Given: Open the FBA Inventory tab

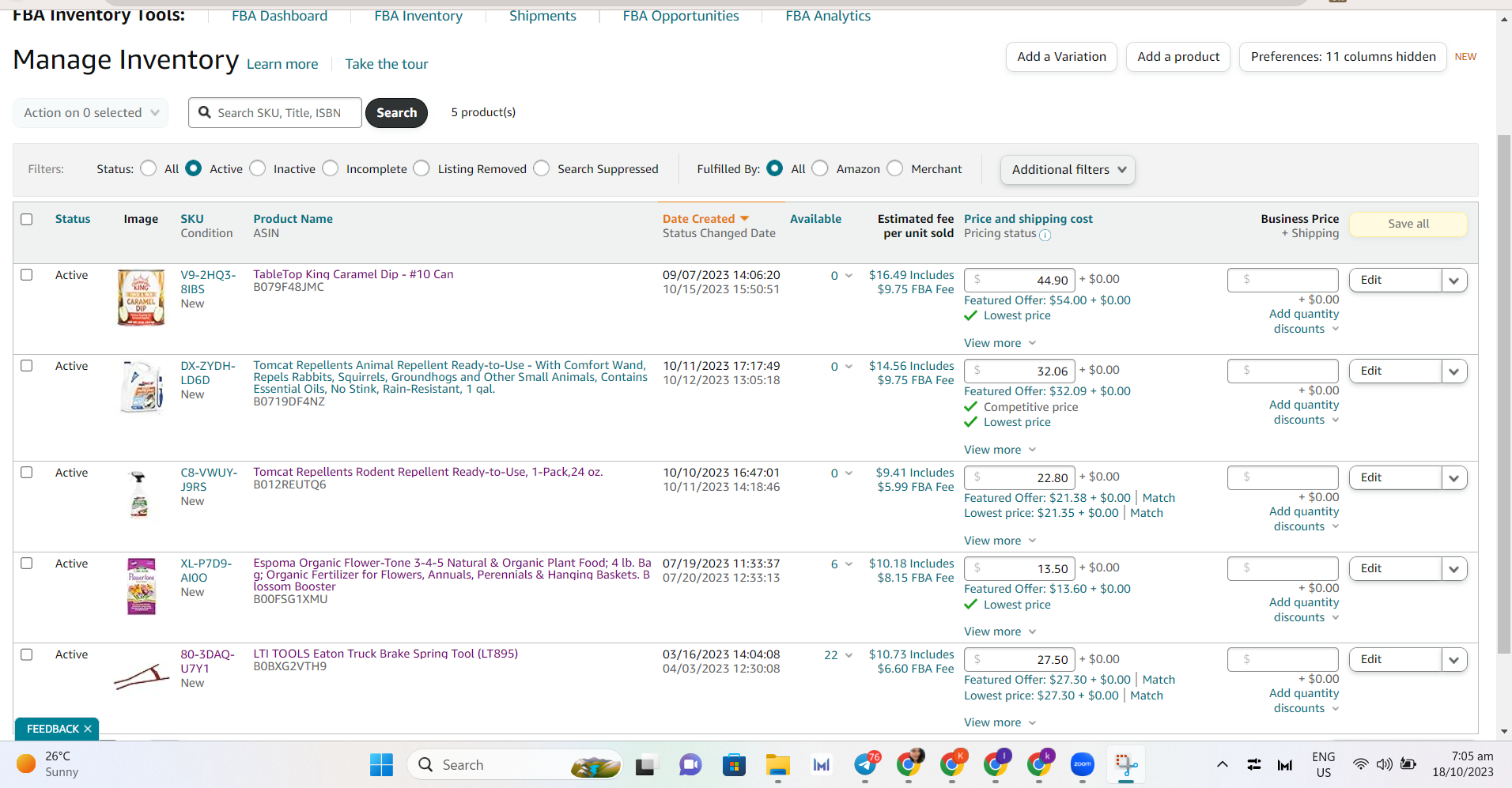Looking at the screenshot, I should coord(418,16).
